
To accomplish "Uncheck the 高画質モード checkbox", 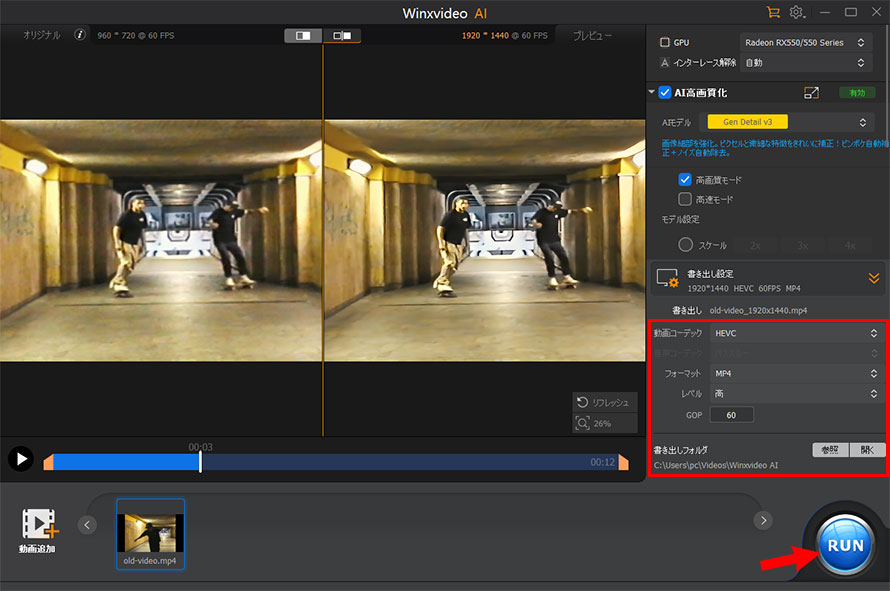I will 685,180.
